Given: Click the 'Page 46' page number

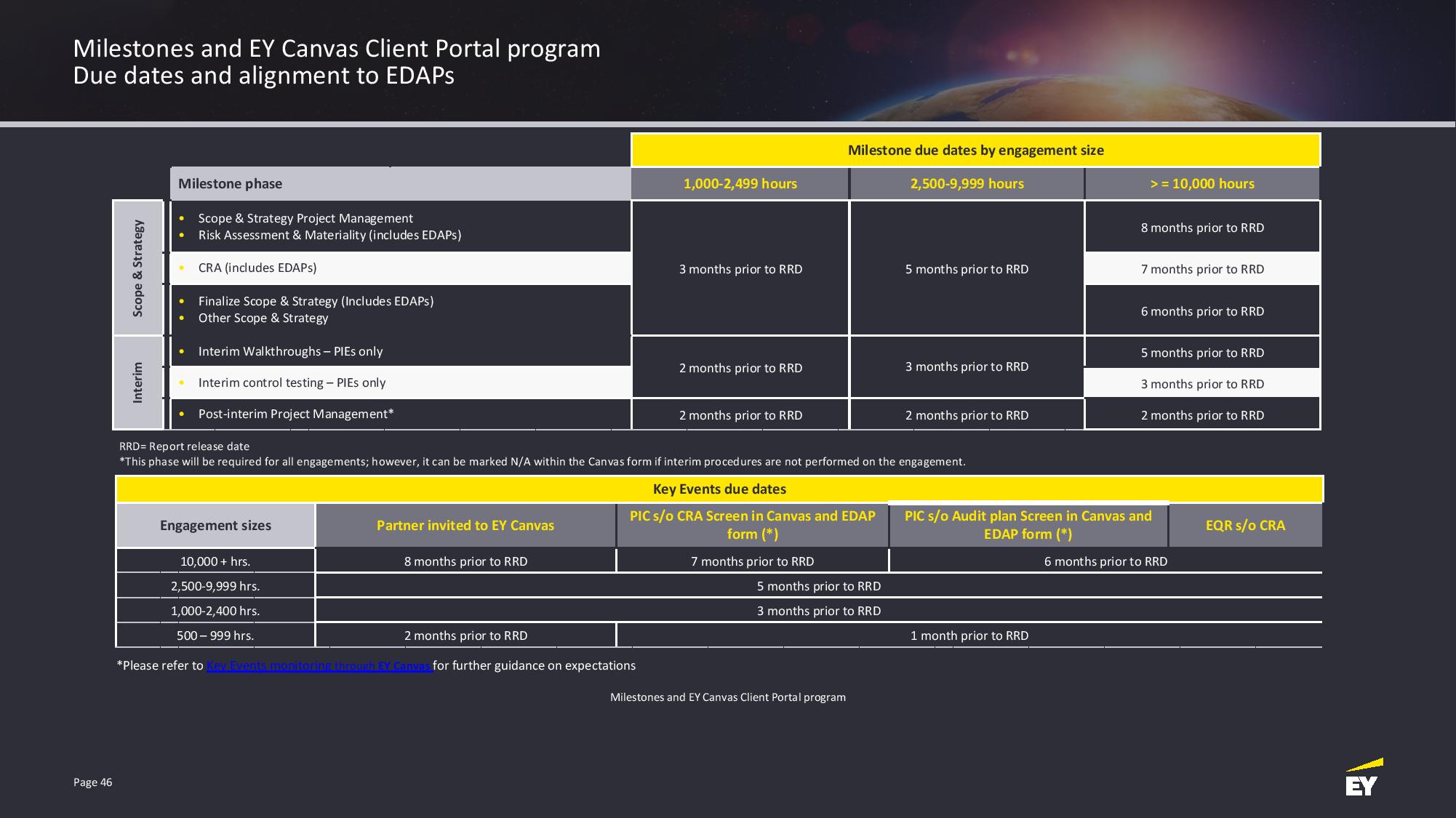Looking at the screenshot, I should (93, 782).
